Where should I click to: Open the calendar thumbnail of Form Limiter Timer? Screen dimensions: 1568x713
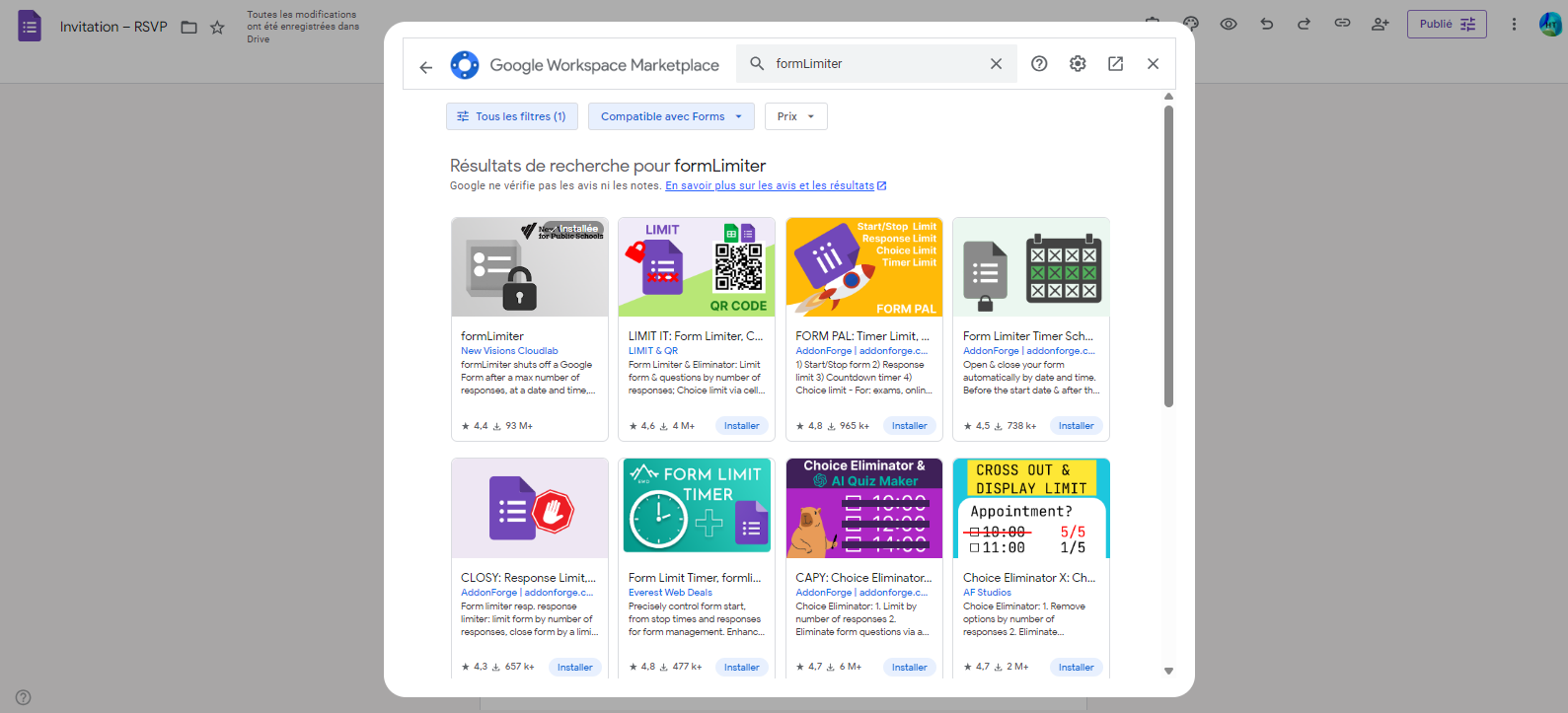pos(1031,267)
